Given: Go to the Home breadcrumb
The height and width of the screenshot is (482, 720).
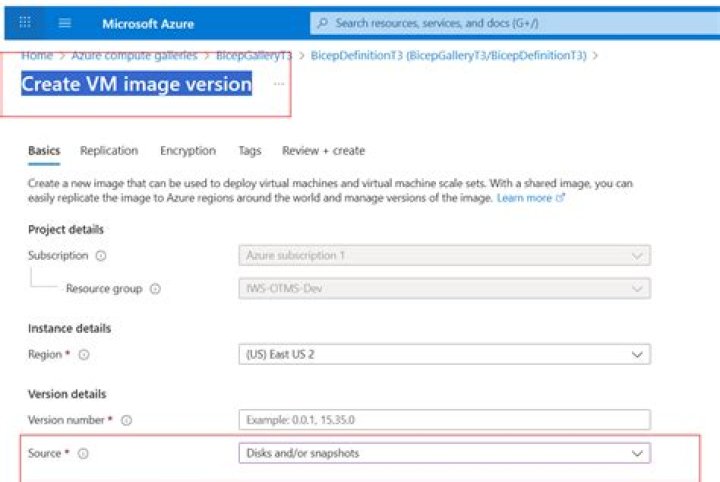Looking at the screenshot, I should [37, 56].
